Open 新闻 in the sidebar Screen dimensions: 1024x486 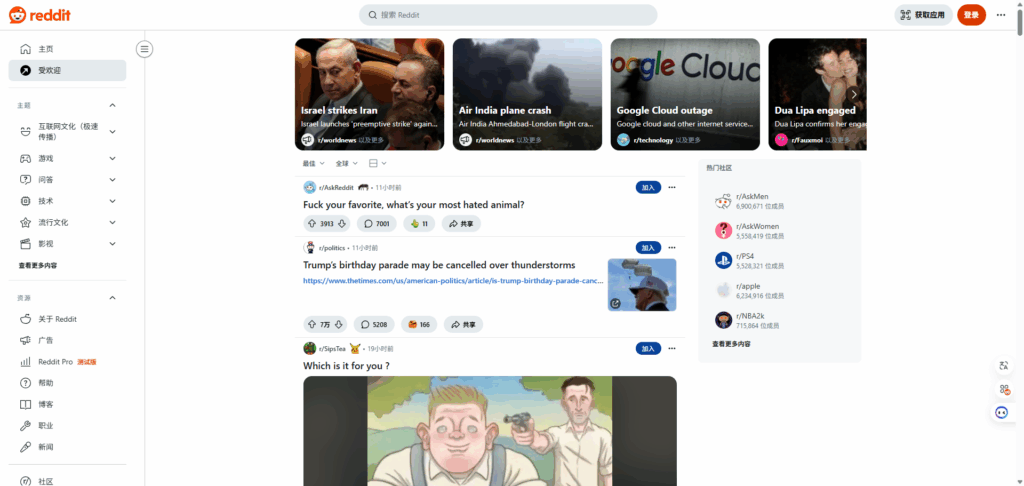pyautogui.click(x=67, y=447)
